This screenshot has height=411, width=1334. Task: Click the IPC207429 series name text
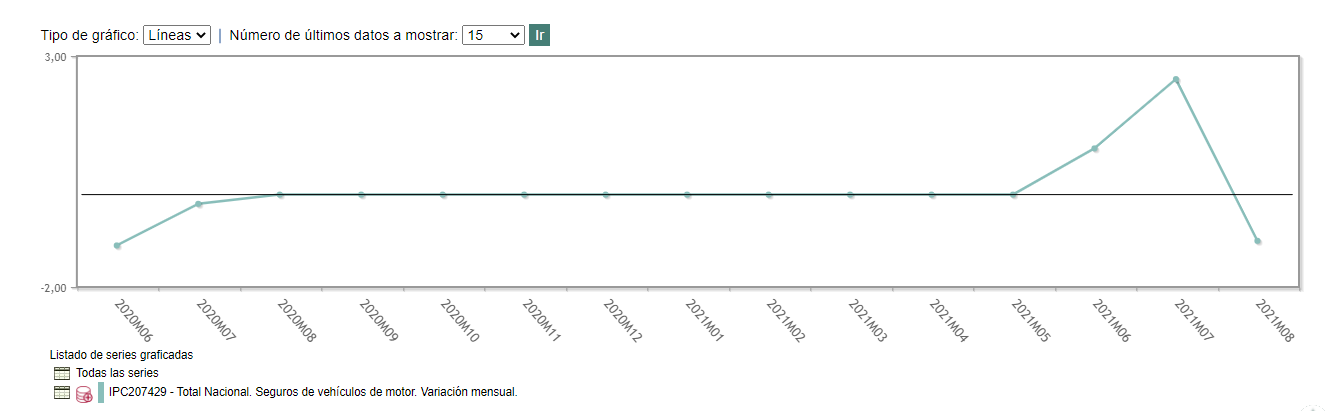point(313,392)
